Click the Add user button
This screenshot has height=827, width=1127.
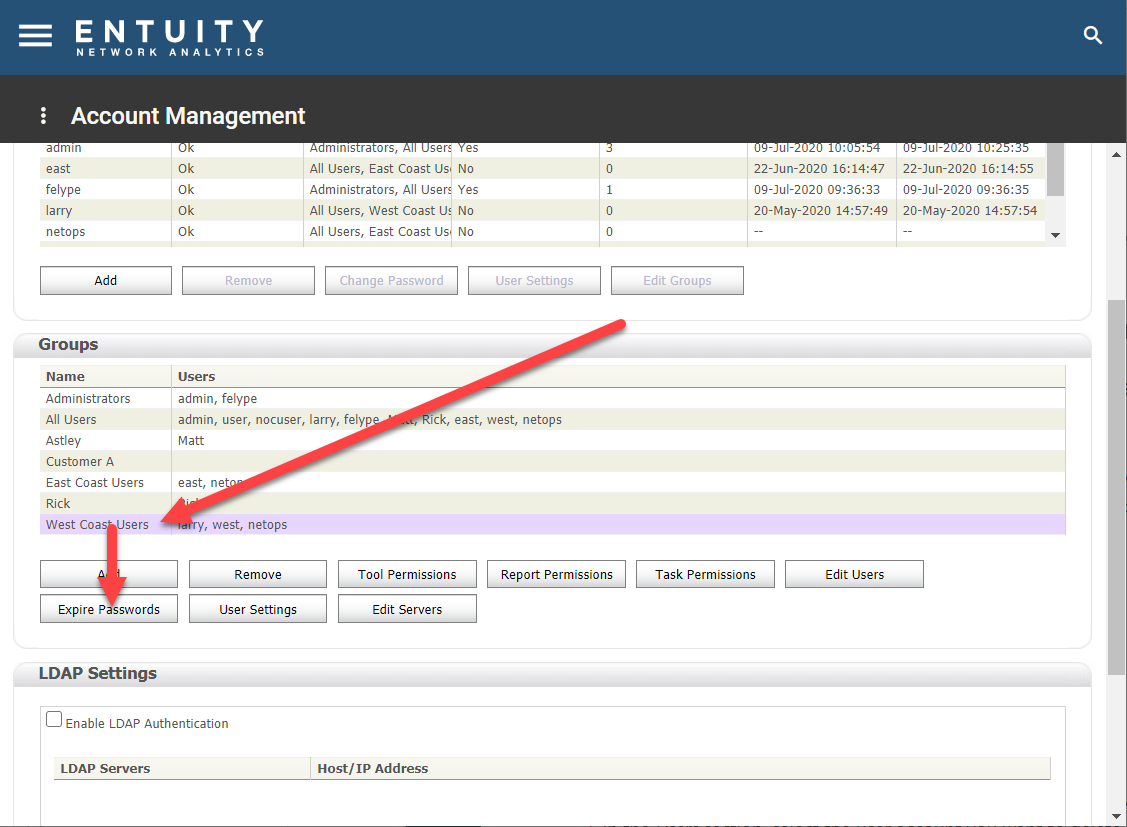tap(106, 281)
